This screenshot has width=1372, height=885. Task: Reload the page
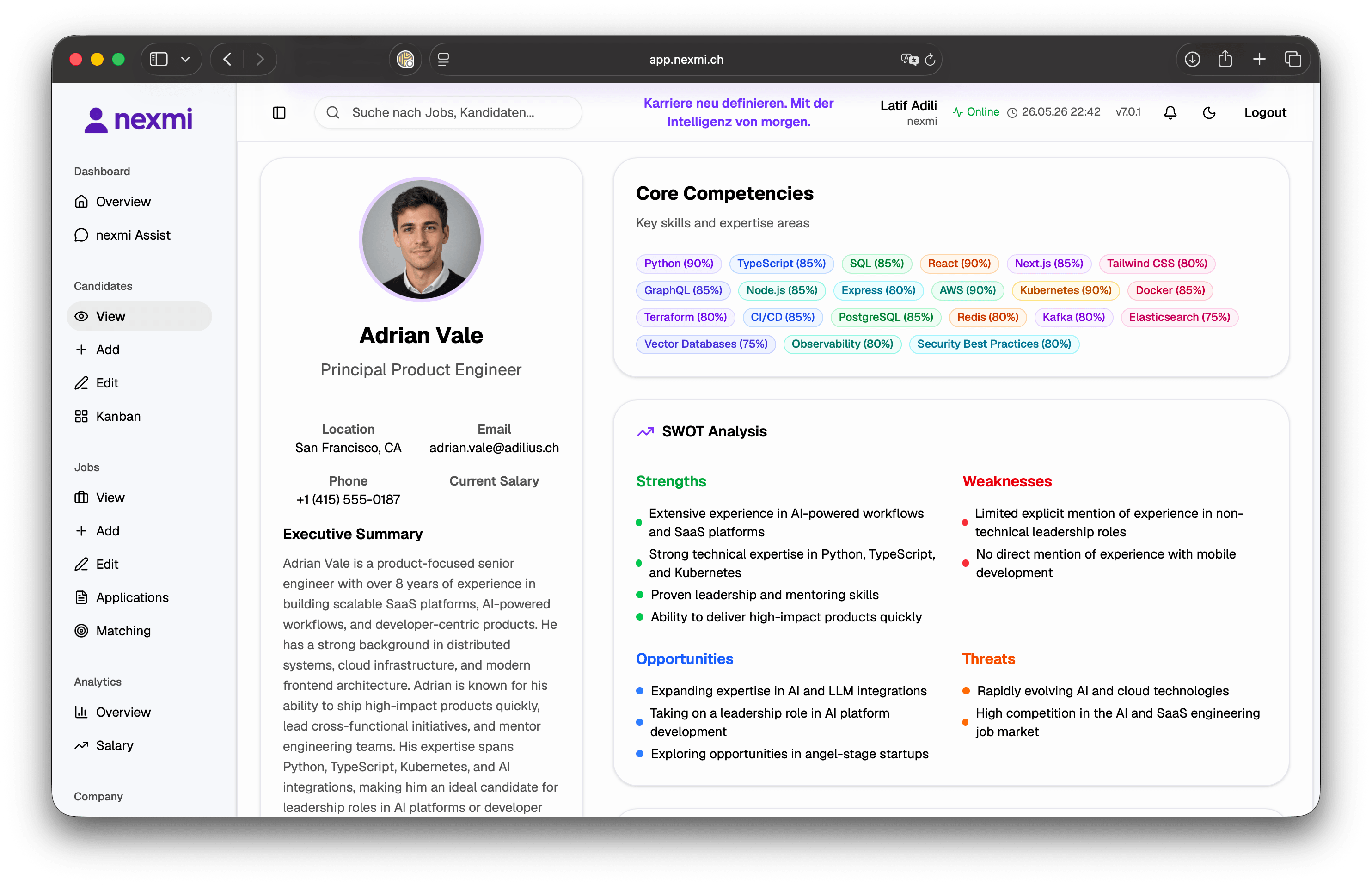point(930,59)
